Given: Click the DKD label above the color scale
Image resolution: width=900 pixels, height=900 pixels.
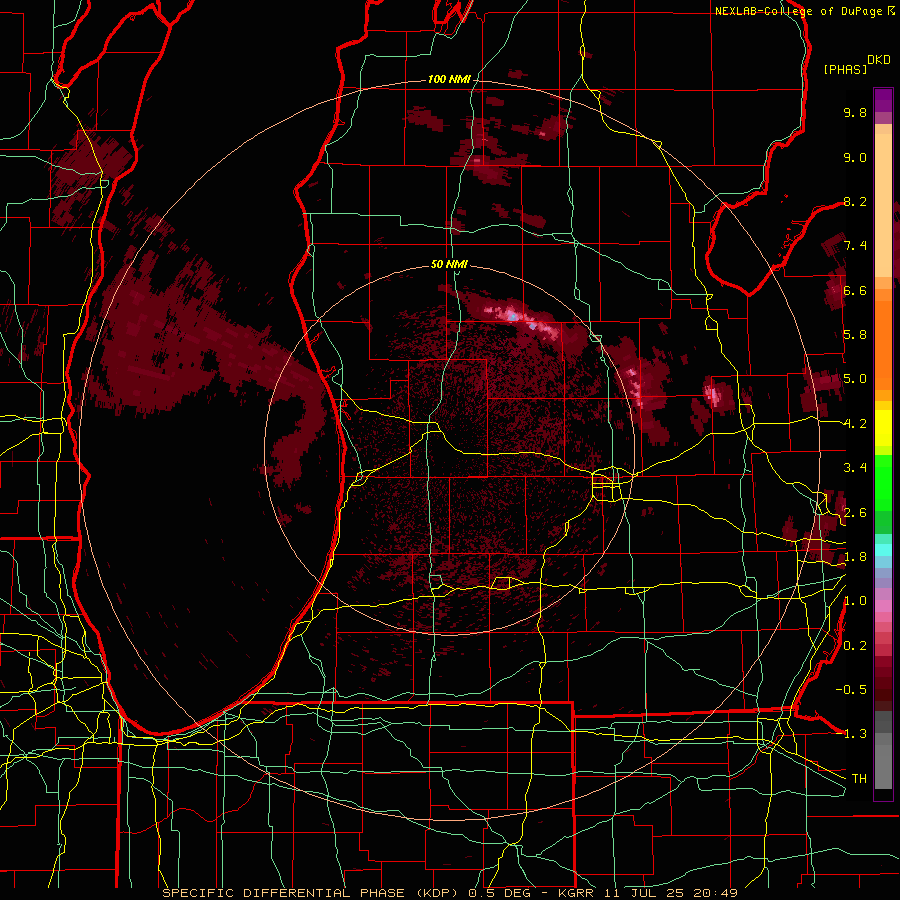Looking at the screenshot, I should 879,60.
